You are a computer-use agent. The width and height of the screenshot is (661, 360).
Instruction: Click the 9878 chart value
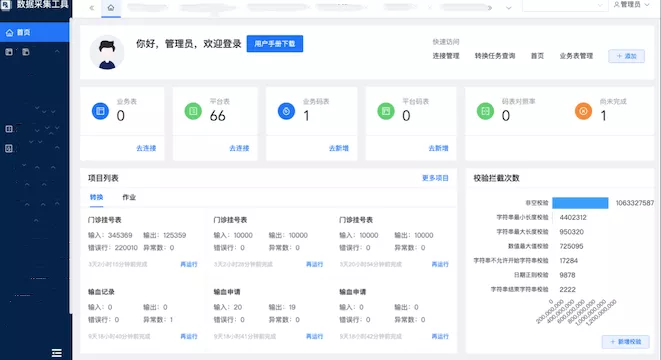click(567, 275)
